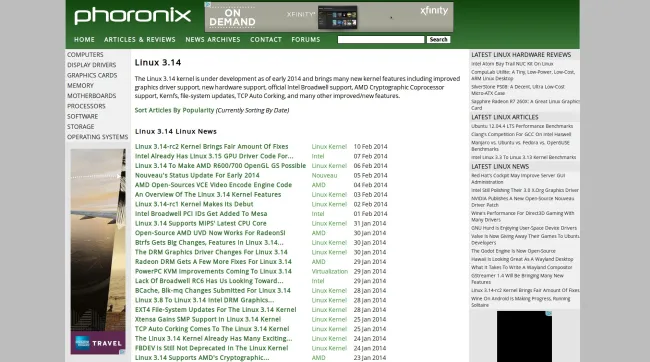
Task: Open The Godot Engine Is Now Open-Source
Action: point(513,251)
